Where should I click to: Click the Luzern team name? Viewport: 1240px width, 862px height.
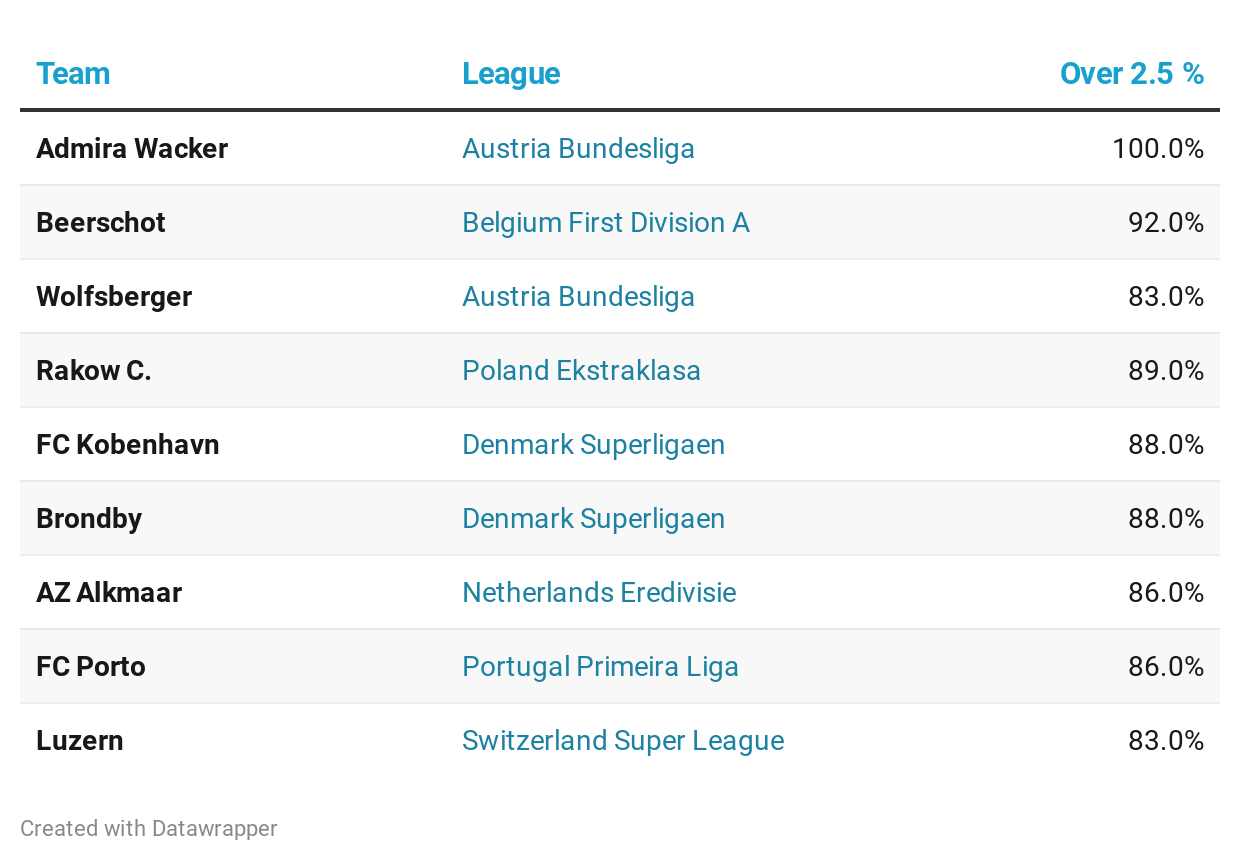coord(80,740)
